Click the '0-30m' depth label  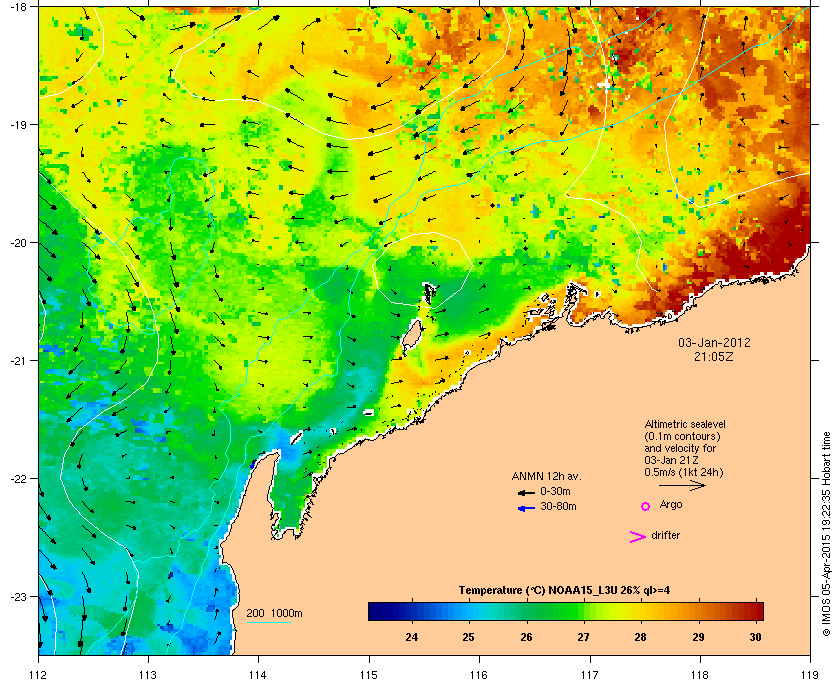(555, 491)
